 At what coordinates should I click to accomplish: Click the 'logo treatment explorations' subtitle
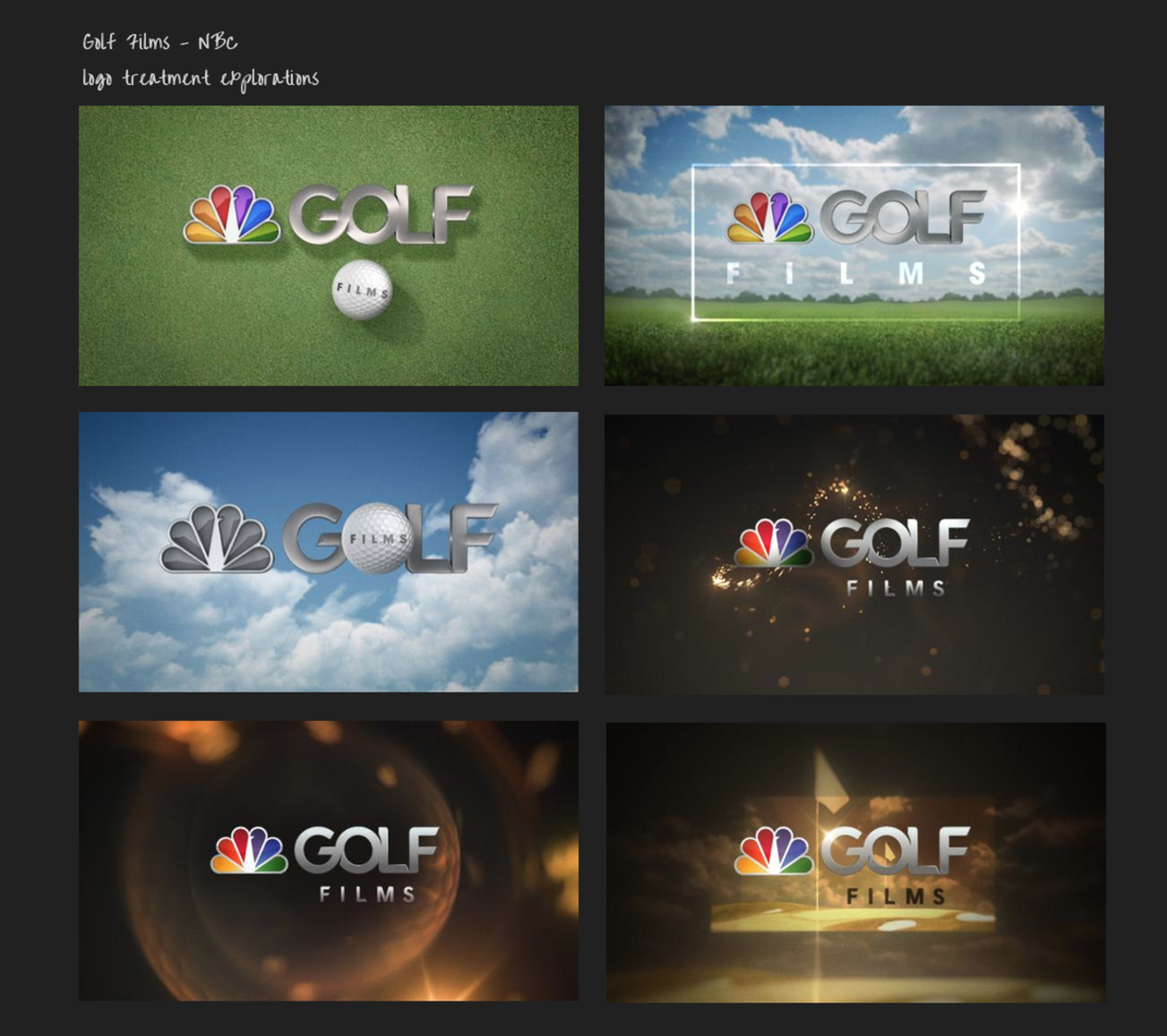pyautogui.click(x=201, y=79)
